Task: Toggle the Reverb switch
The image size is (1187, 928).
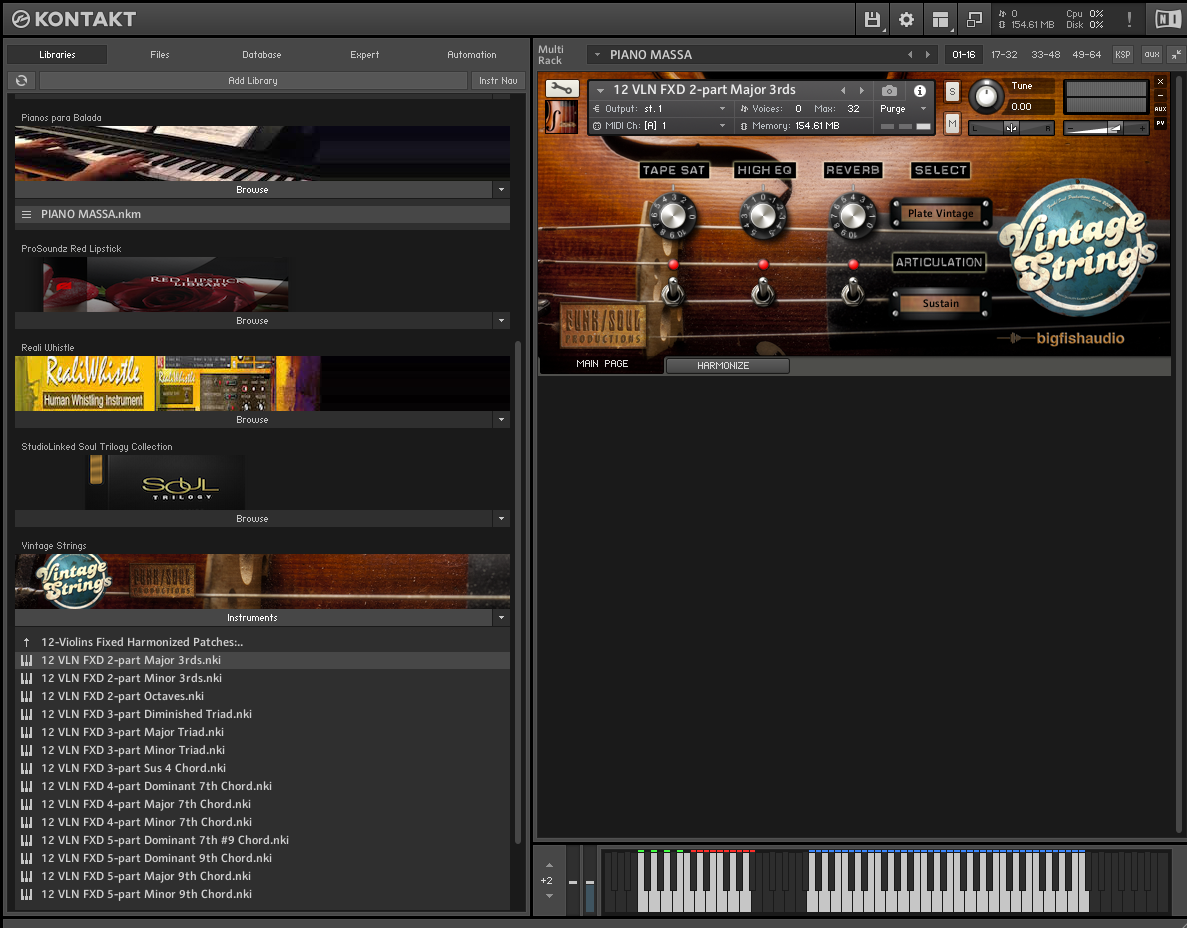Action: coord(852,291)
